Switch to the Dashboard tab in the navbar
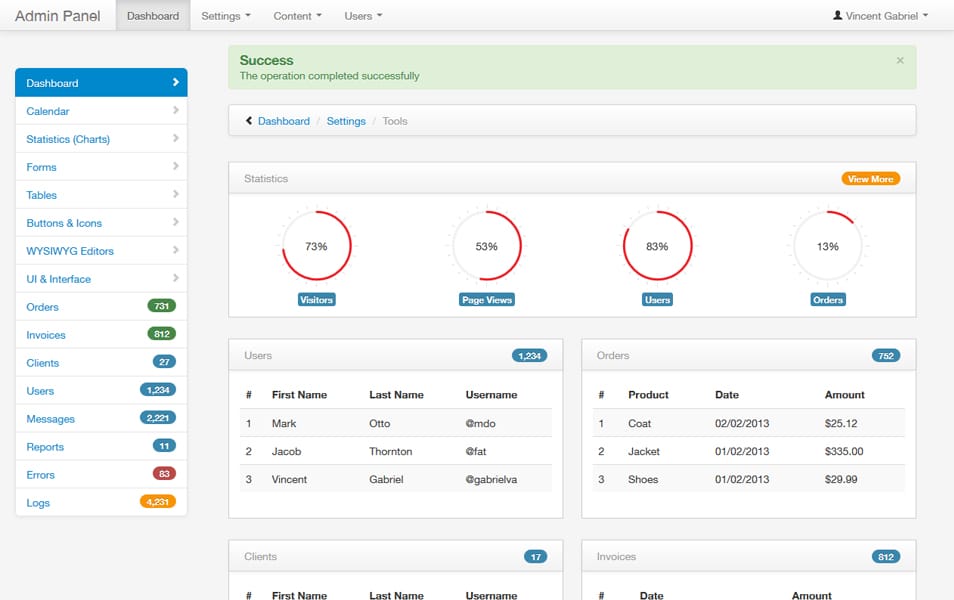954x600 pixels. tap(152, 15)
